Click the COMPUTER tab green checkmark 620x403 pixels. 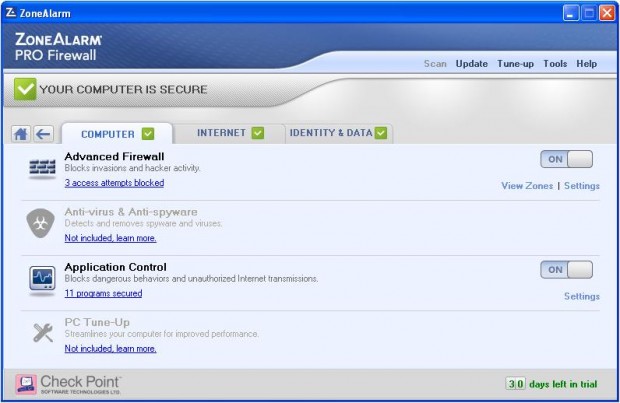click(x=148, y=134)
